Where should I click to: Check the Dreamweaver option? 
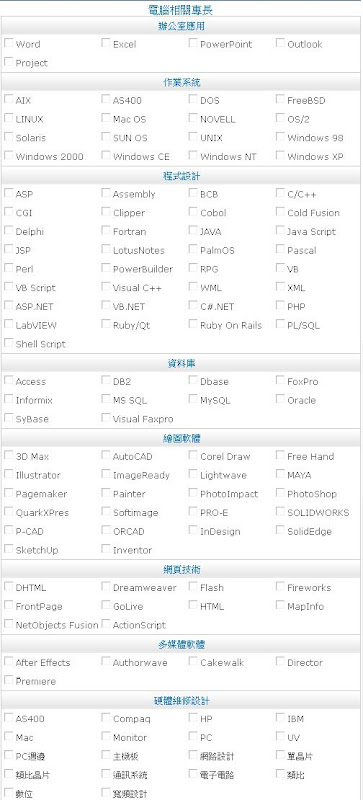click(x=106, y=587)
